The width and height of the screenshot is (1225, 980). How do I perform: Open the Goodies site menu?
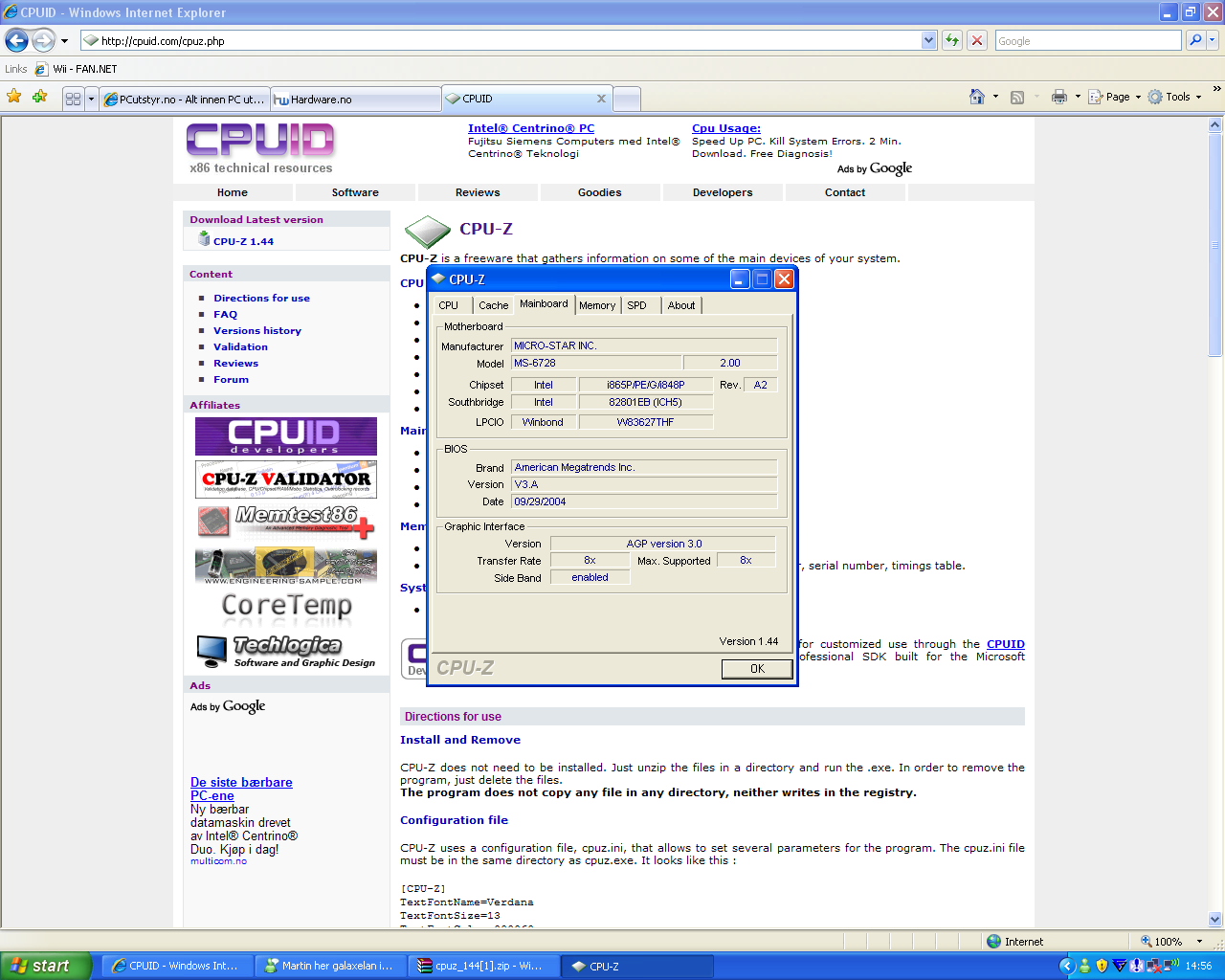click(600, 192)
